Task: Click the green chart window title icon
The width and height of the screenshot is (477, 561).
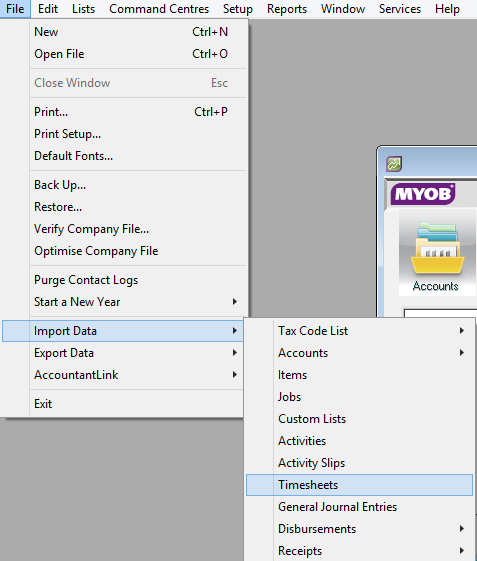Action: coord(394,164)
